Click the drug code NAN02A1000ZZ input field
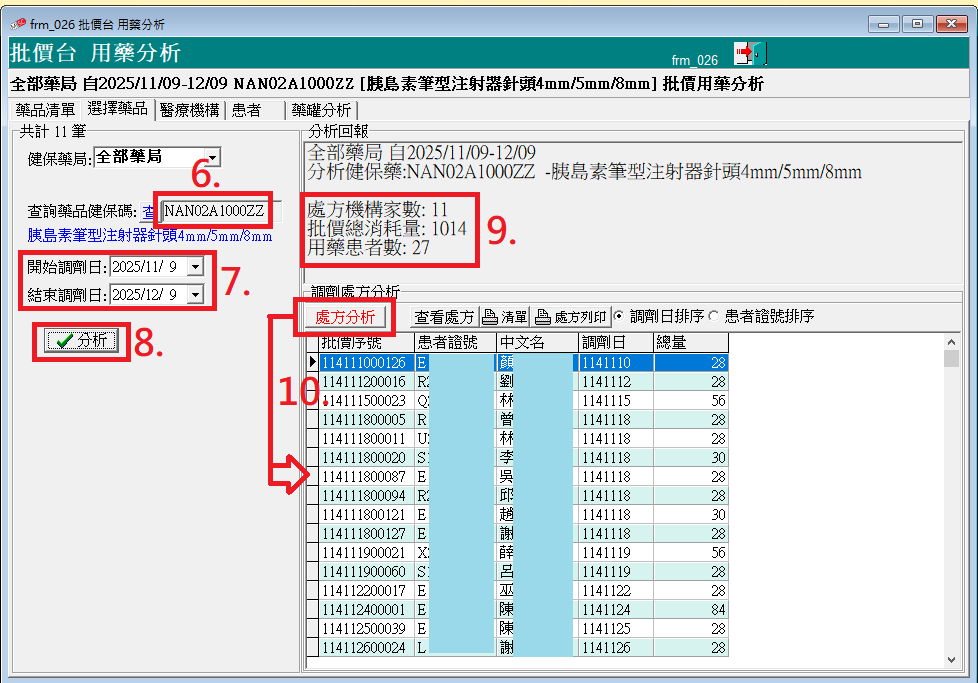Viewport: 978px width, 683px height. click(215, 211)
